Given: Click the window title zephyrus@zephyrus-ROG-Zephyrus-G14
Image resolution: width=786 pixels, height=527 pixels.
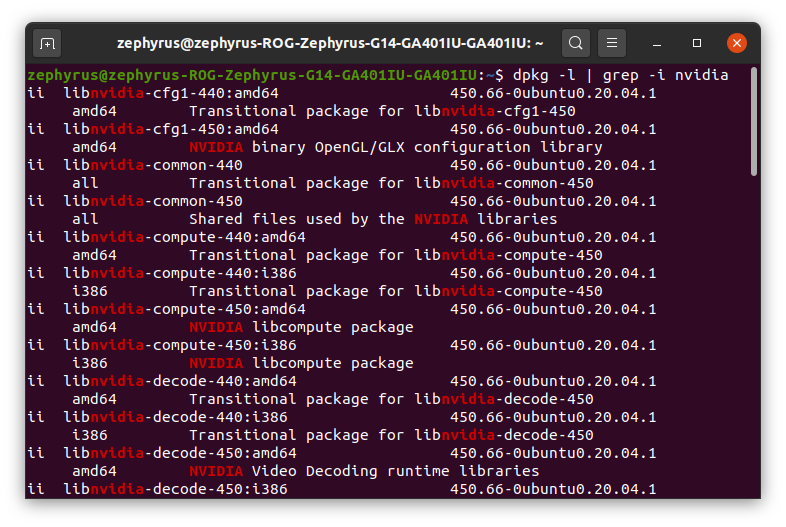Looking at the screenshot, I should click(x=330, y=44).
